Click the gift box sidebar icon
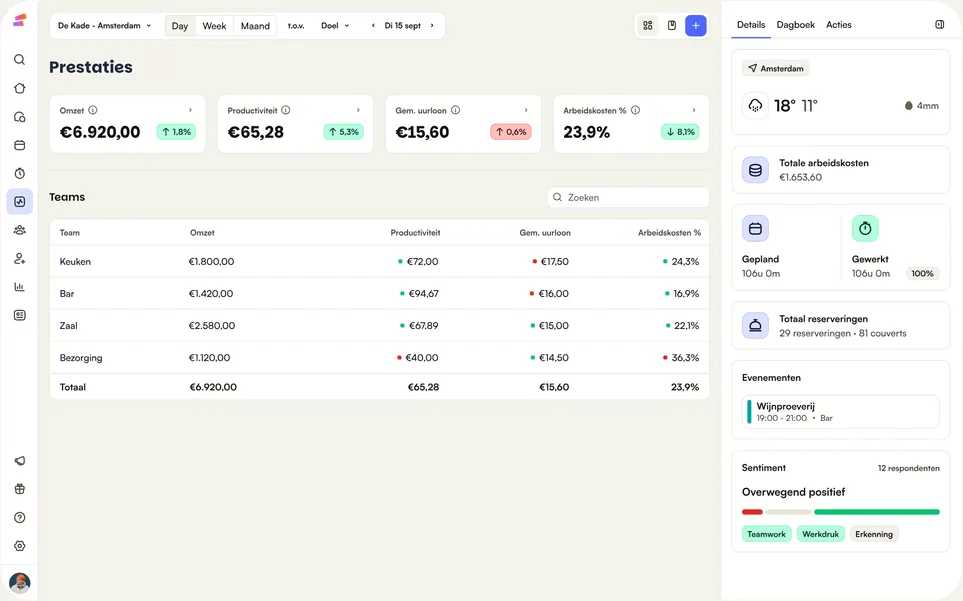963x601 pixels. [20, 489]
